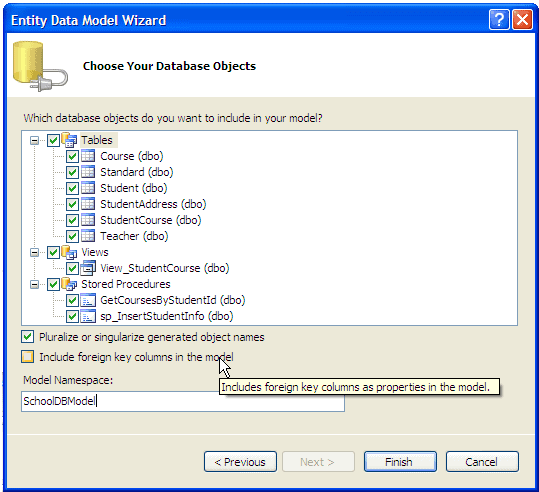Select the Tables folder icon

point(69,140)
